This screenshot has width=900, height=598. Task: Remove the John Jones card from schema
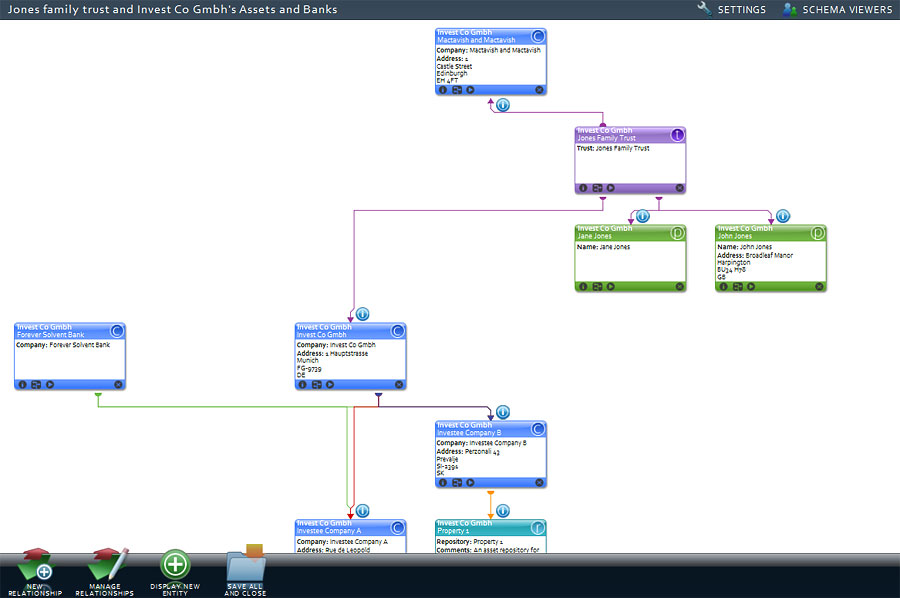click(819, 286)
